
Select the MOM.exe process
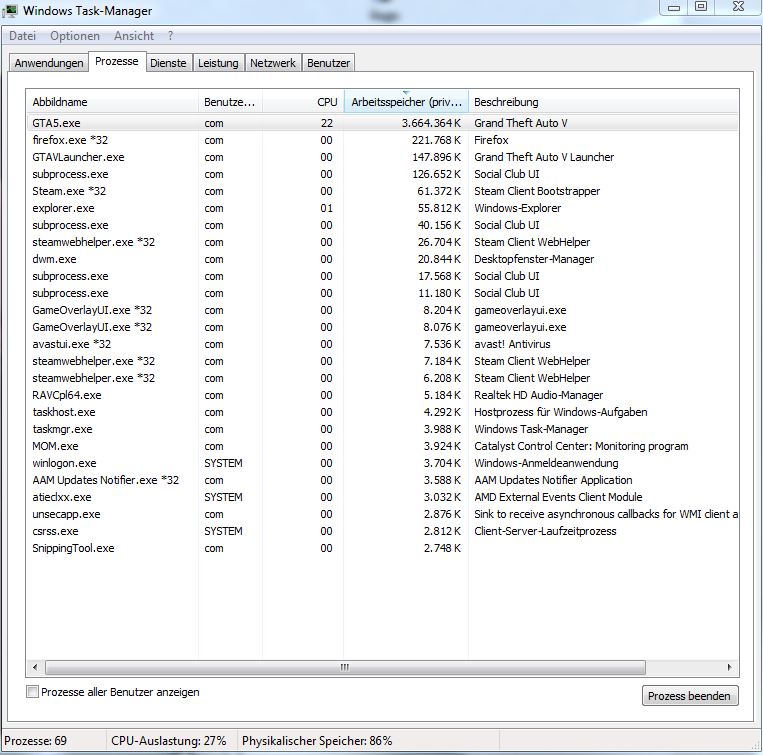coord(382,446)
